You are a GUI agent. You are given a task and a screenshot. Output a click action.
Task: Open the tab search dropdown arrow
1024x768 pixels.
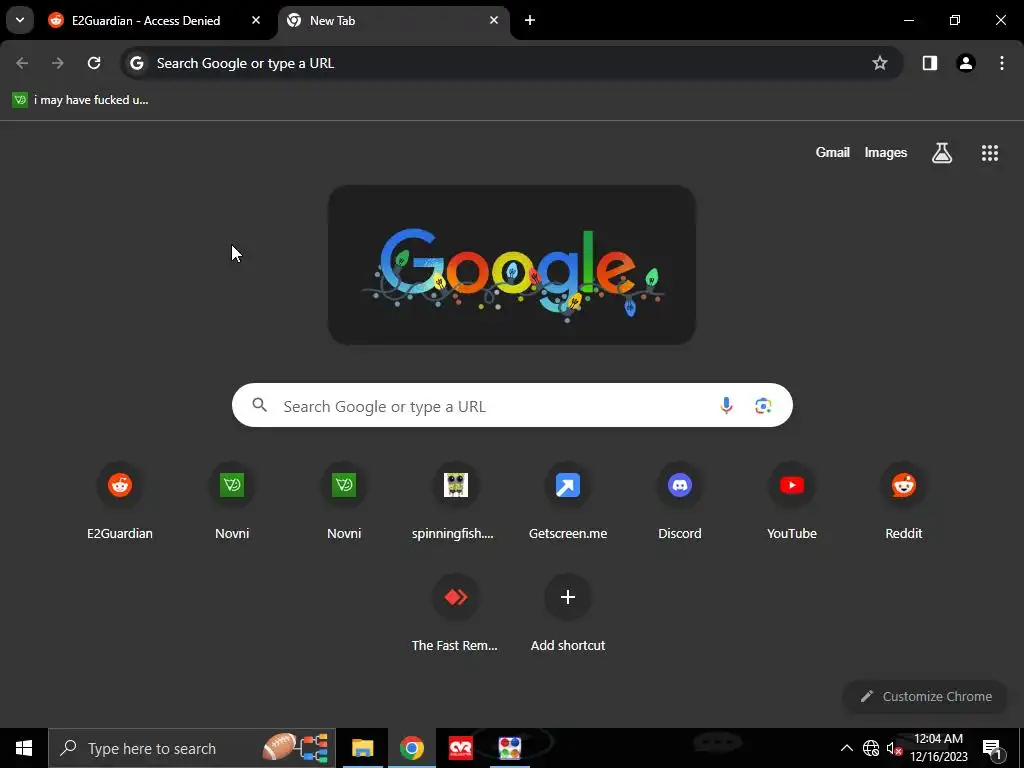click(x=20, y=20)
